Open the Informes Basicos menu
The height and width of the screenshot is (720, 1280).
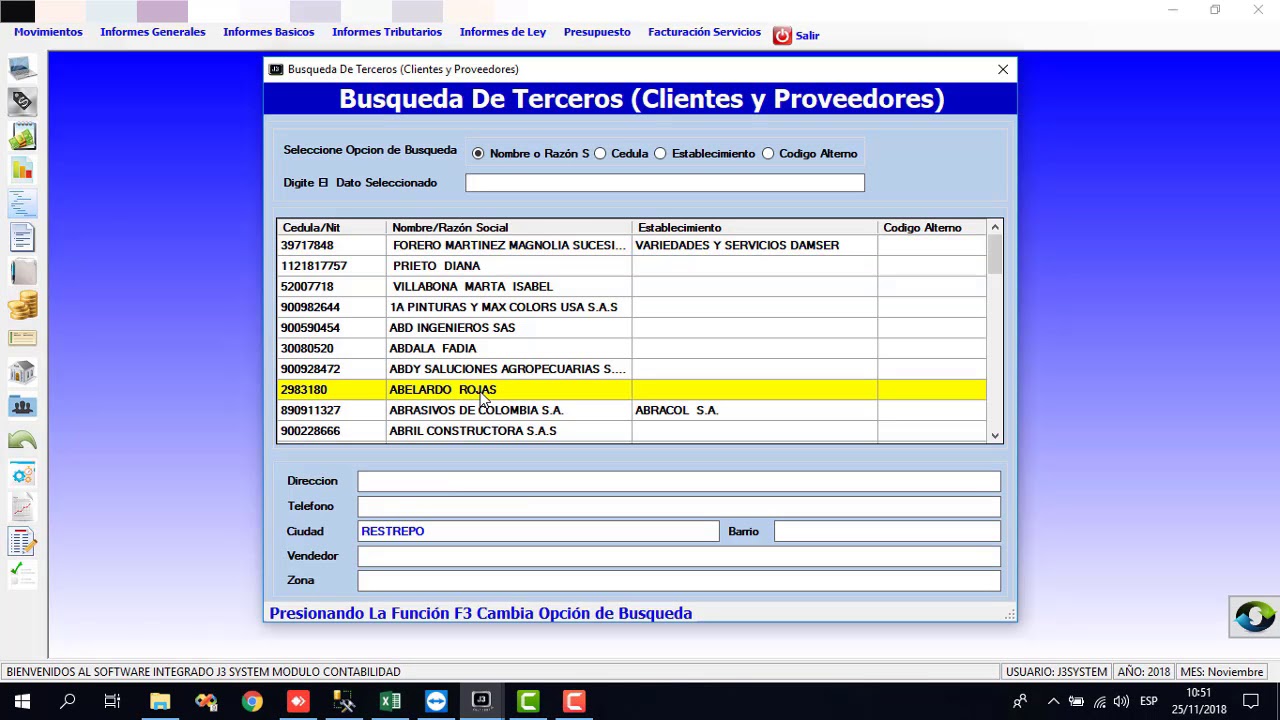pos(269,32)
